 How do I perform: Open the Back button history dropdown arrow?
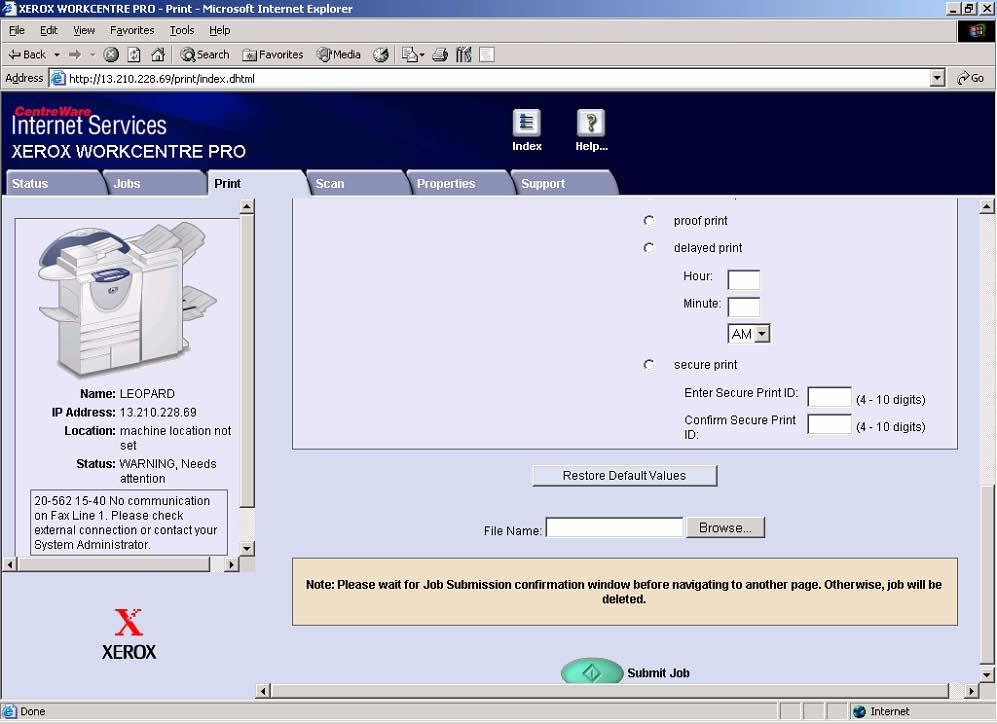(57, 55)
